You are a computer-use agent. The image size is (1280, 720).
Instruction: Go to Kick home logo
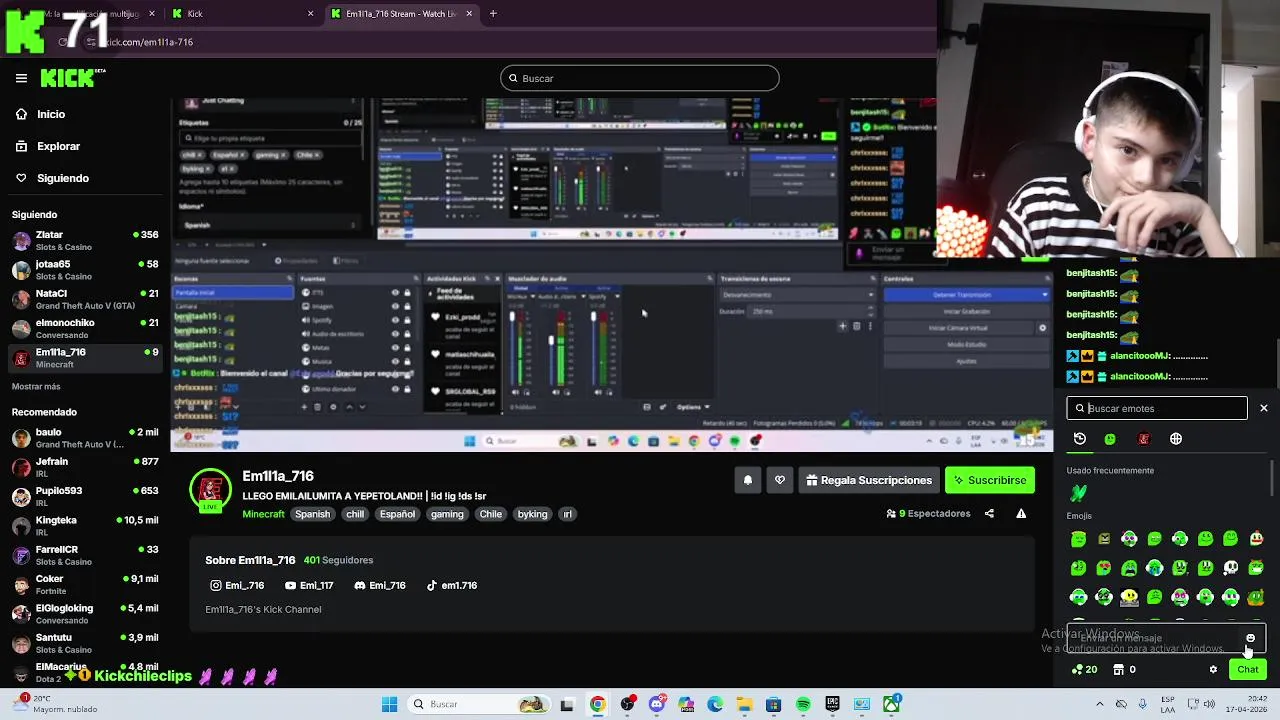73,78
